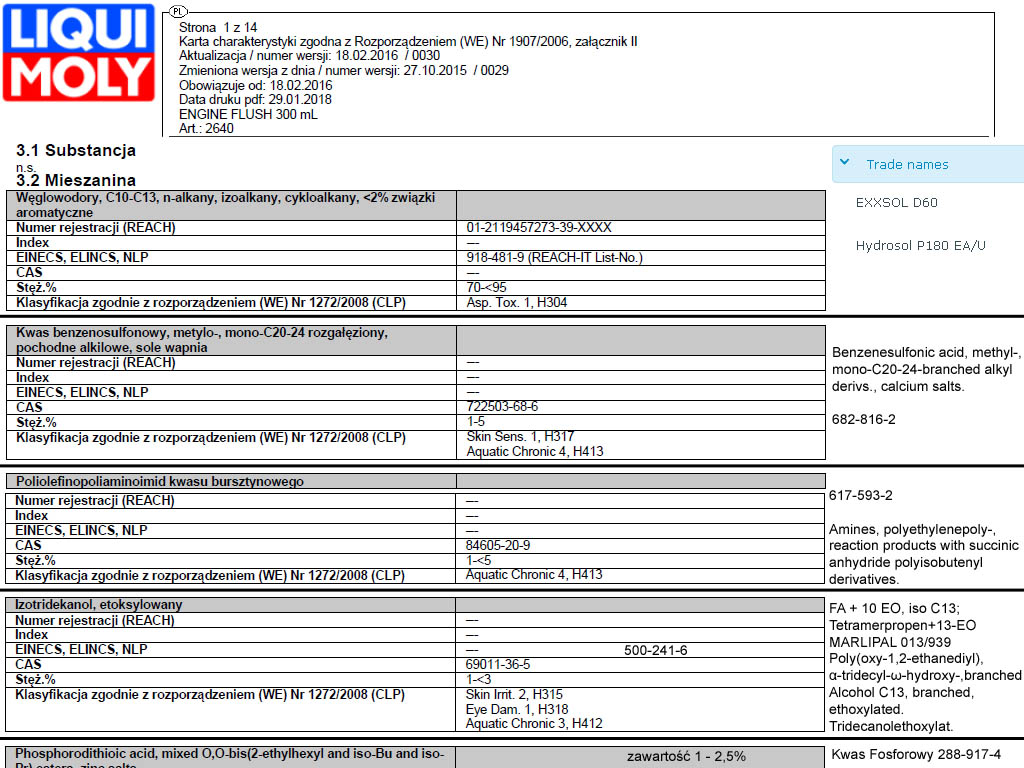Screen dimensions: 1024x768
Task: Click the Izotridekanol, etoksylowany table header
Action: click(x=99, y=605)
